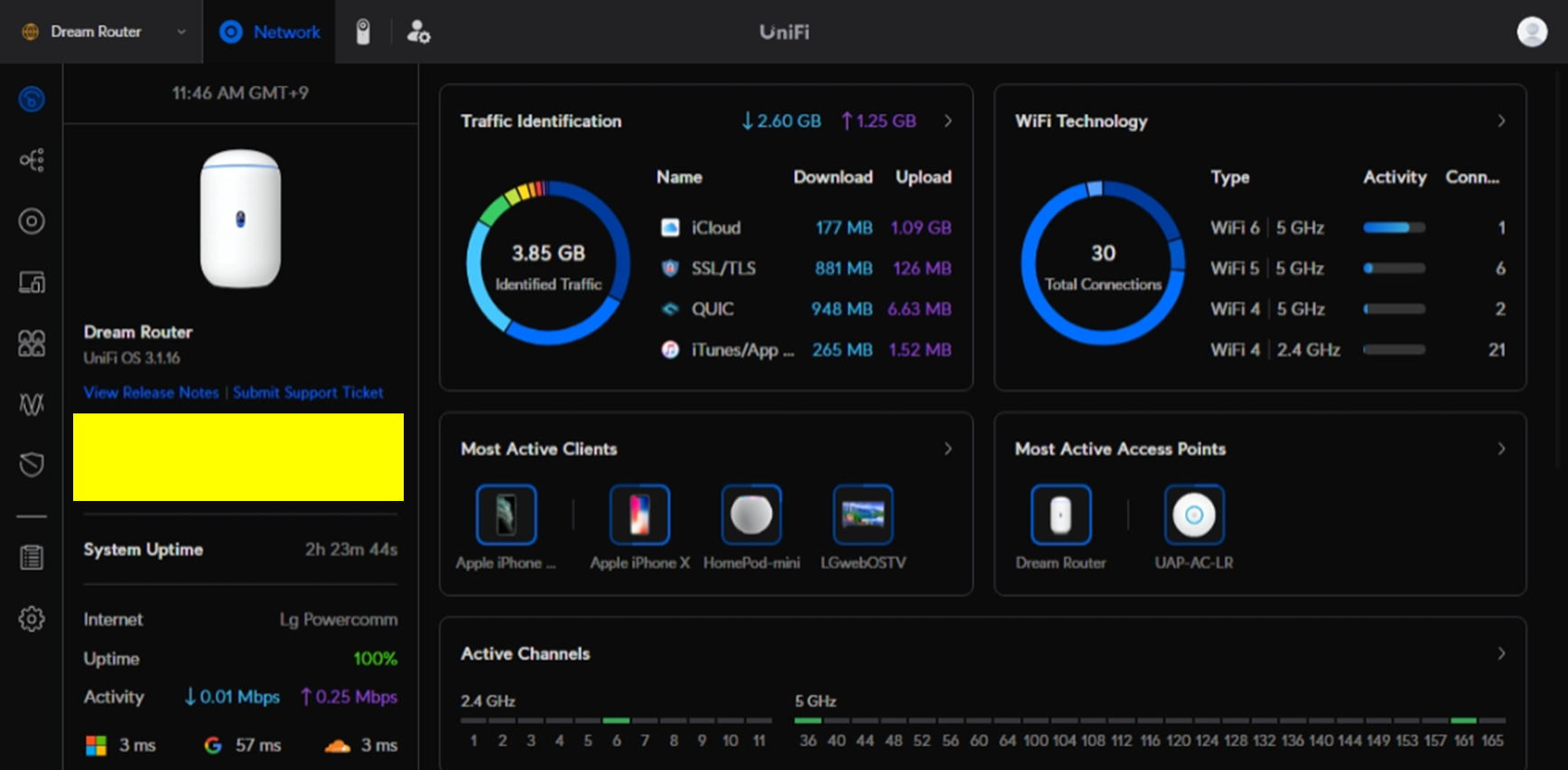The height and width of the screenshot is (770, 1568).
Task: Click the active 5 GHz channel 36 marker
Action: pyautogui.click(x=807, y=720)
